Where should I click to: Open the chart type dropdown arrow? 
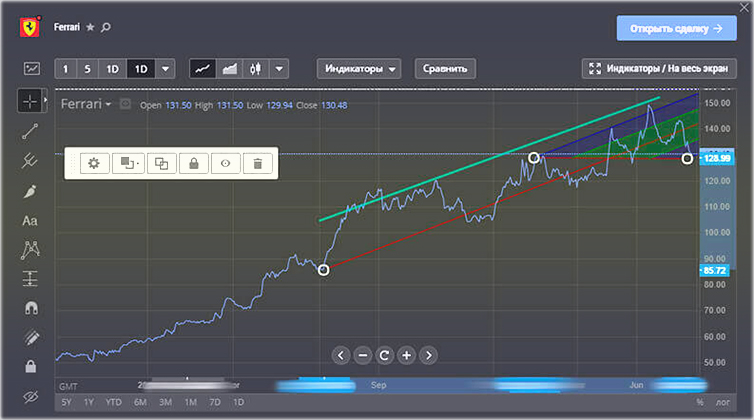click(x=280, y=69)
